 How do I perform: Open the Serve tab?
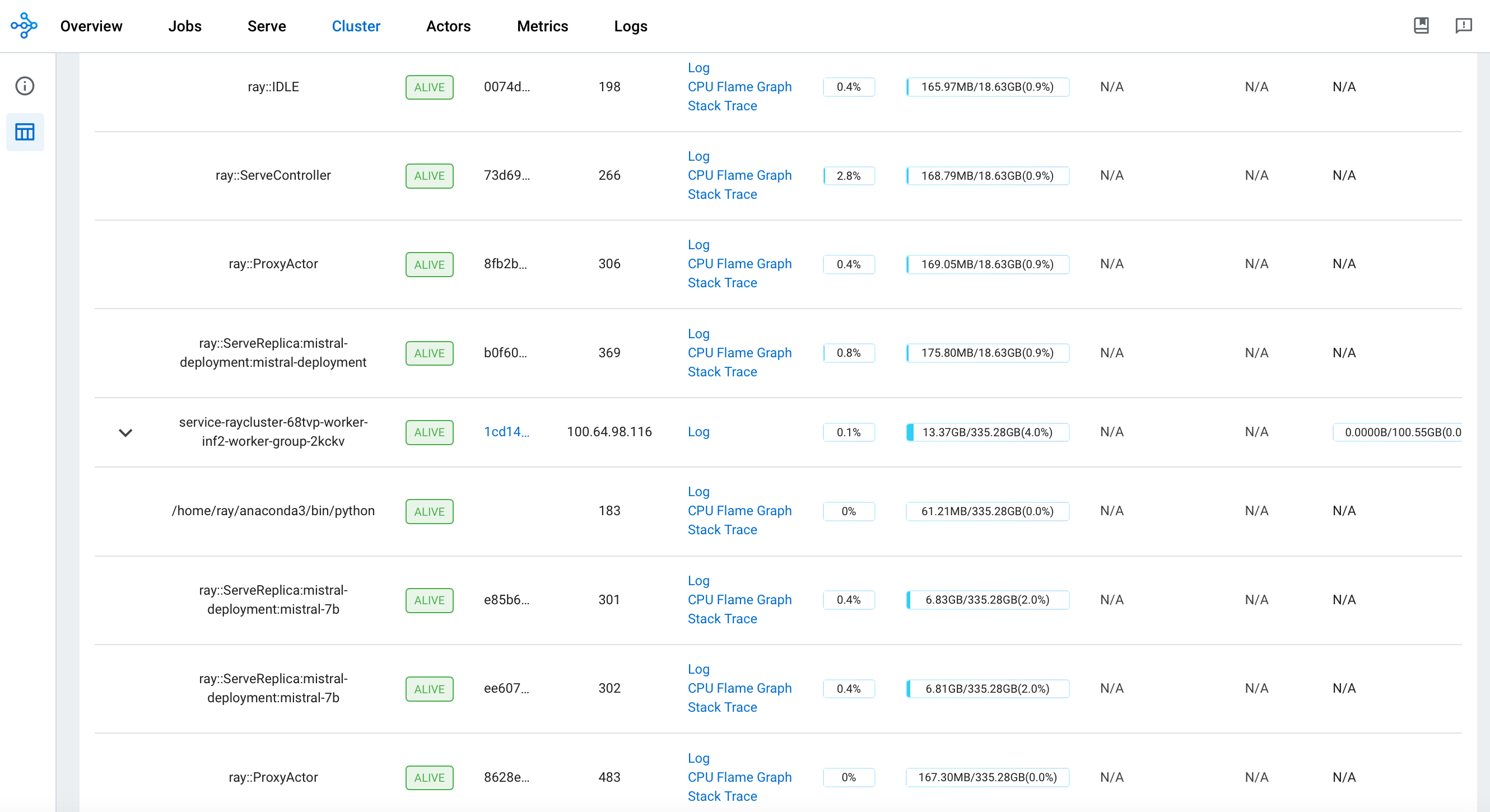267,26
